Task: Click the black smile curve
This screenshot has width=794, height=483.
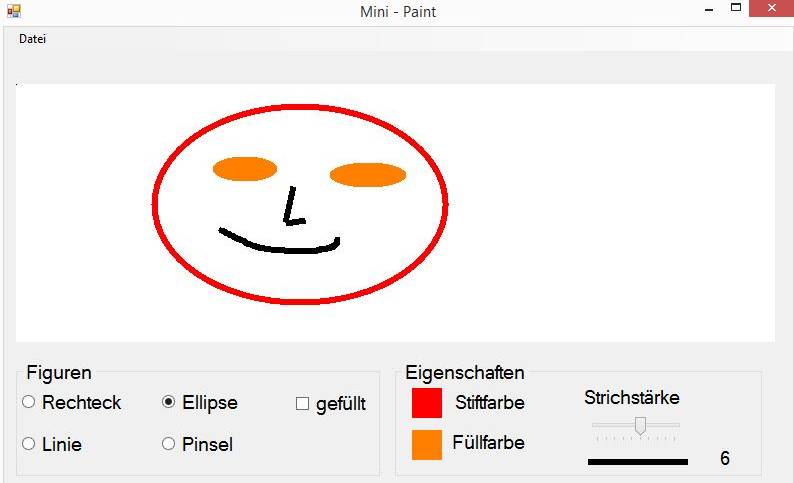Action: click(x=279, y=242)
